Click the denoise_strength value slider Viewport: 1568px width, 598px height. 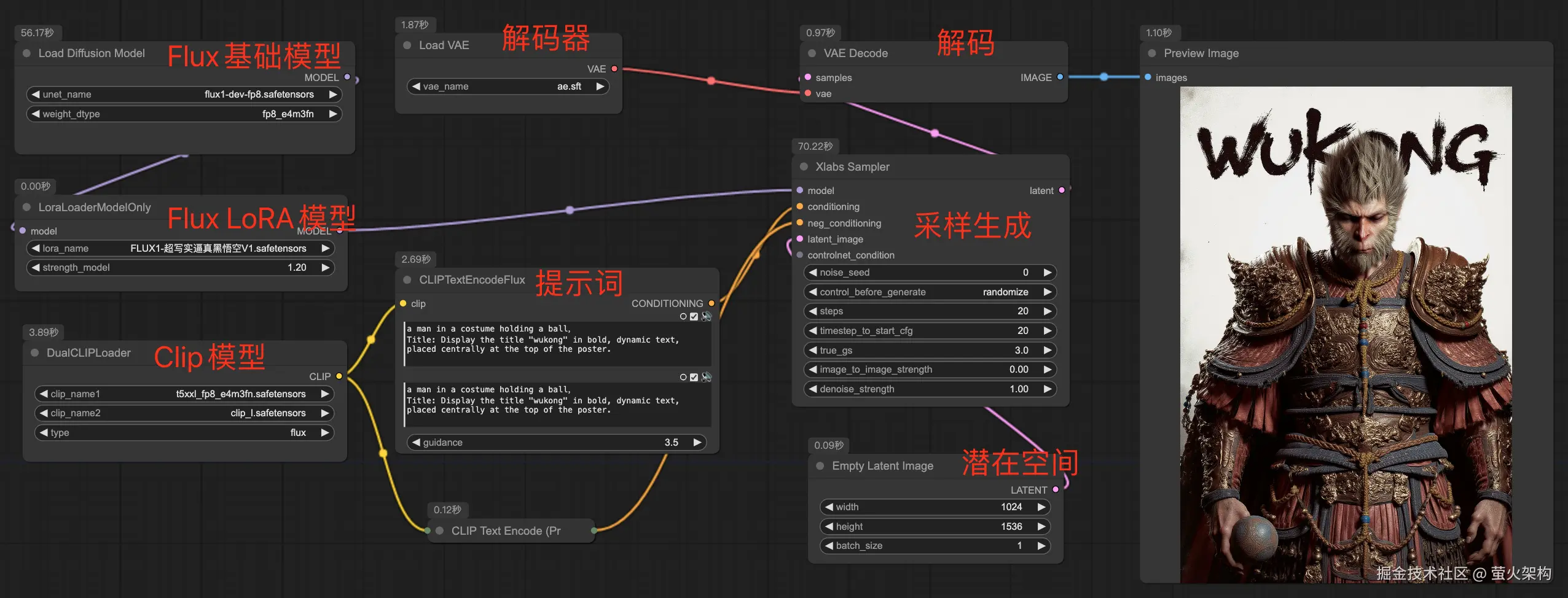coord(930,389)
